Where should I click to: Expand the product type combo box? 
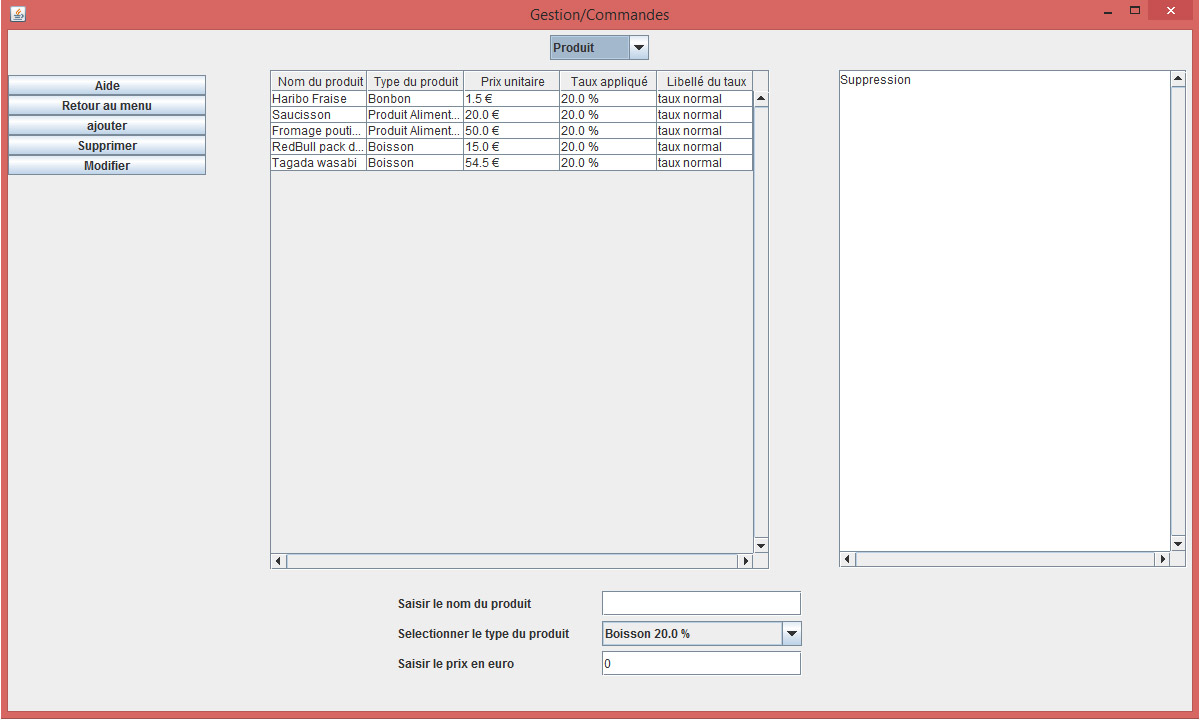coord(791,634)
